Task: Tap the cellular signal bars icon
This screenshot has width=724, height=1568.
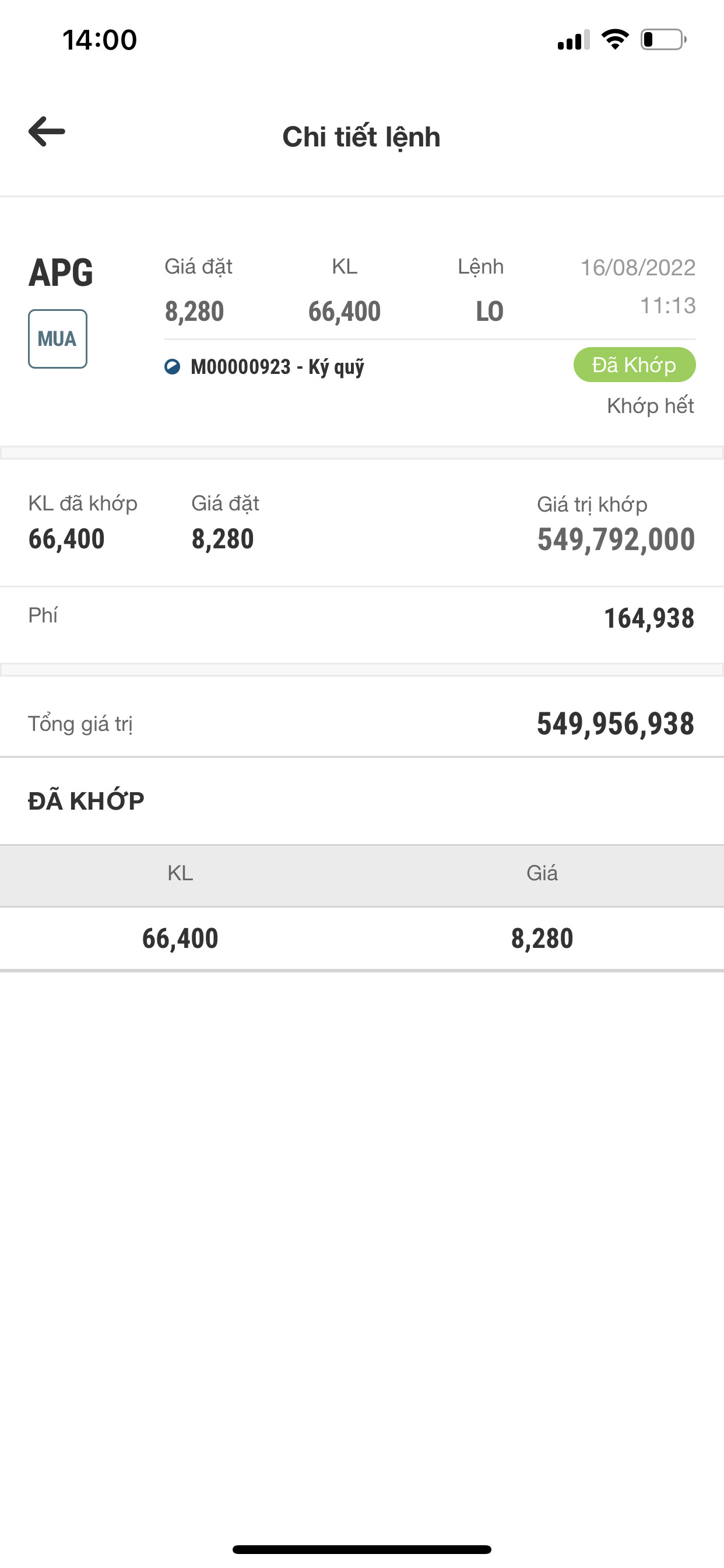Action: click(x=573, y=40)
